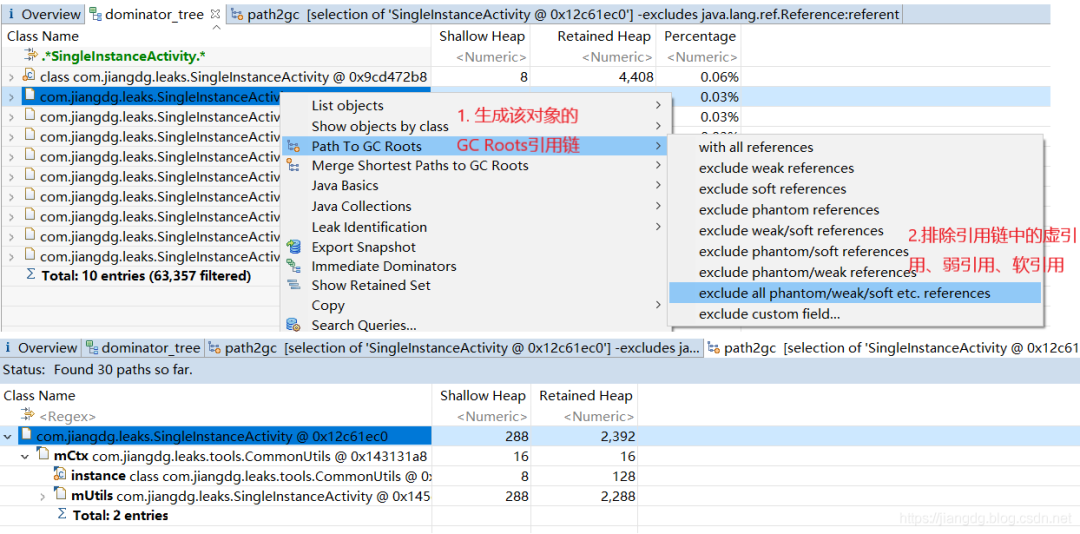1080x534 pixels.
Task: Collapse mCtx CommonUtils @ 0x143131a8 node
Action: coord(25,456)
